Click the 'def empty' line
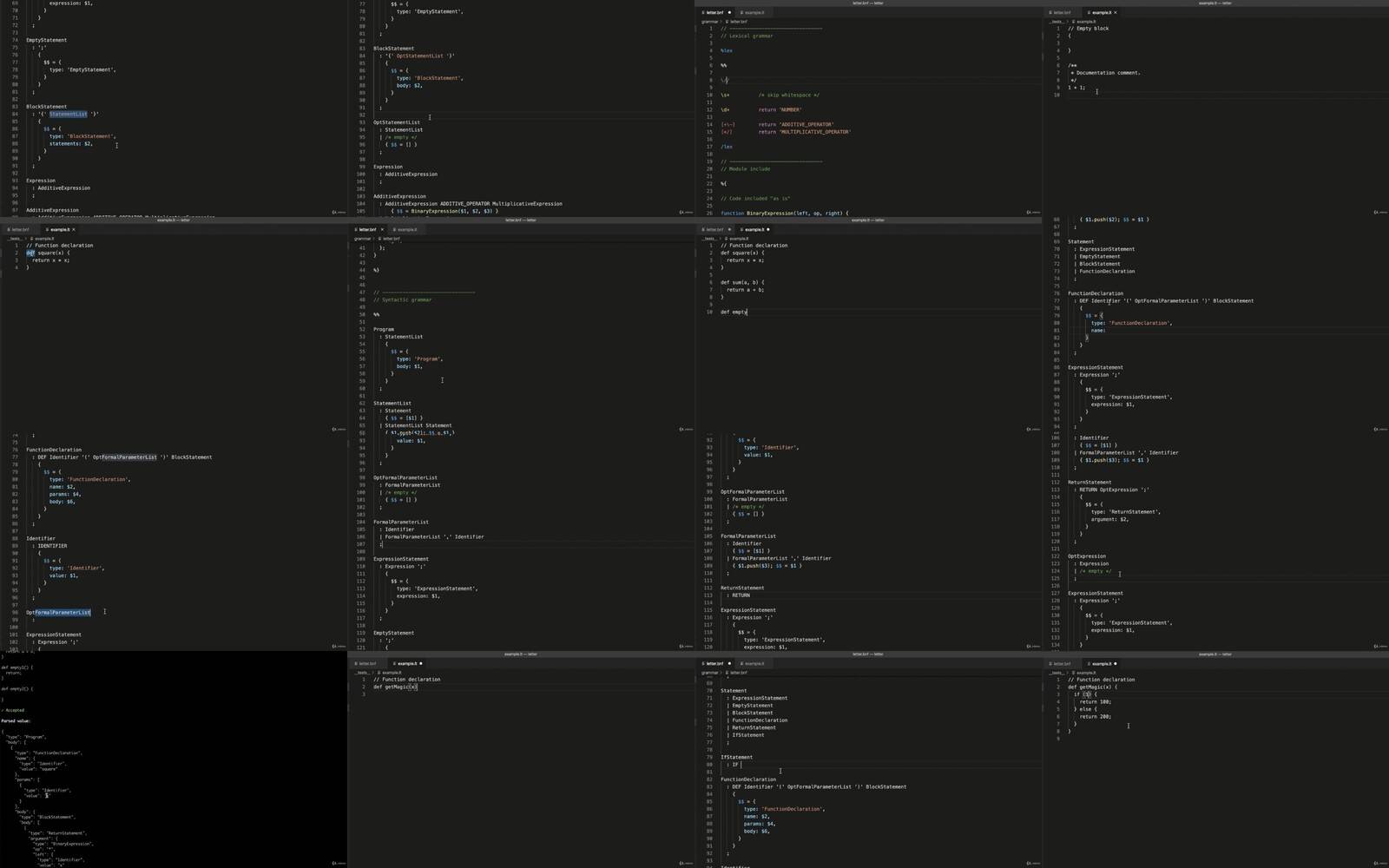Screen dimensions: 1389x868 point(734,312)
